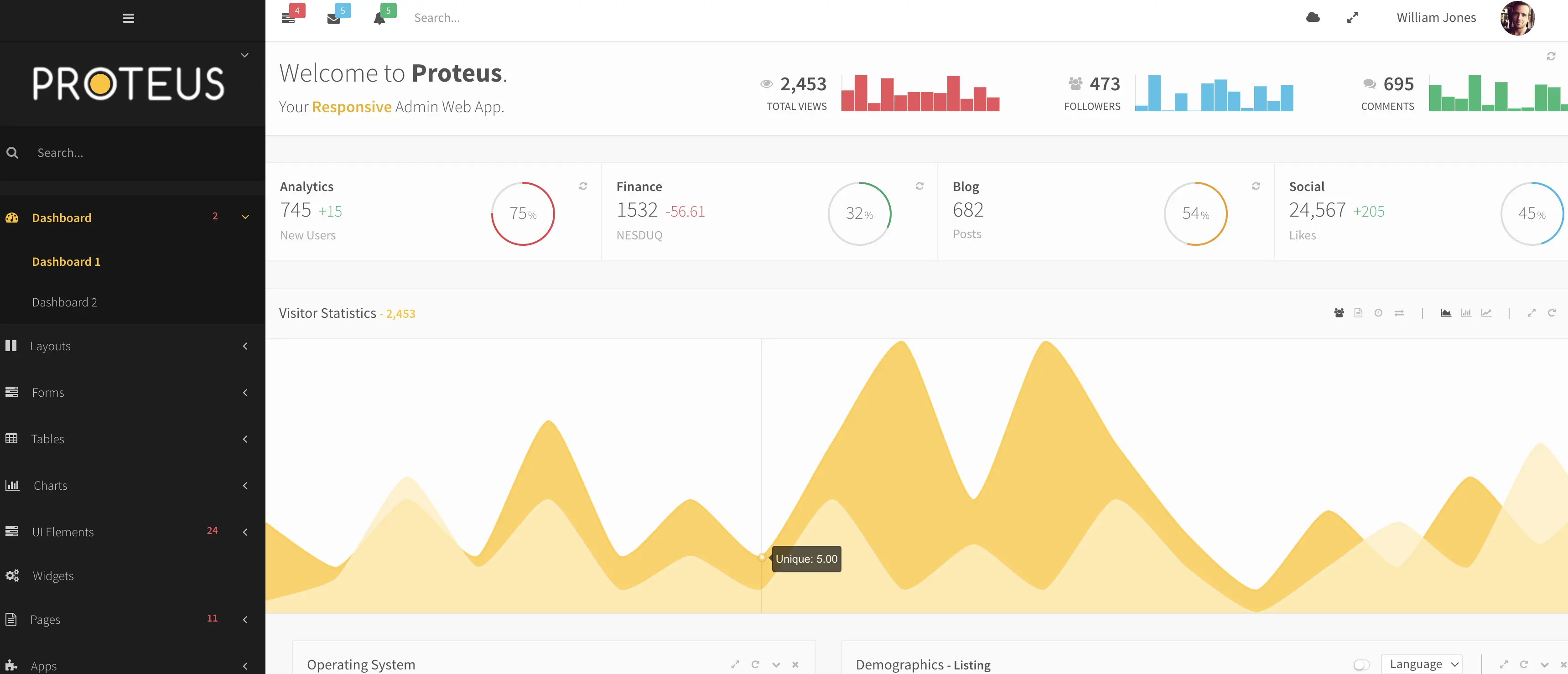Image resolution: width=1568 pixels, height=674 pixels.
Task: Open the mail envelope with badge 5
Action: (x=333, y=18)
